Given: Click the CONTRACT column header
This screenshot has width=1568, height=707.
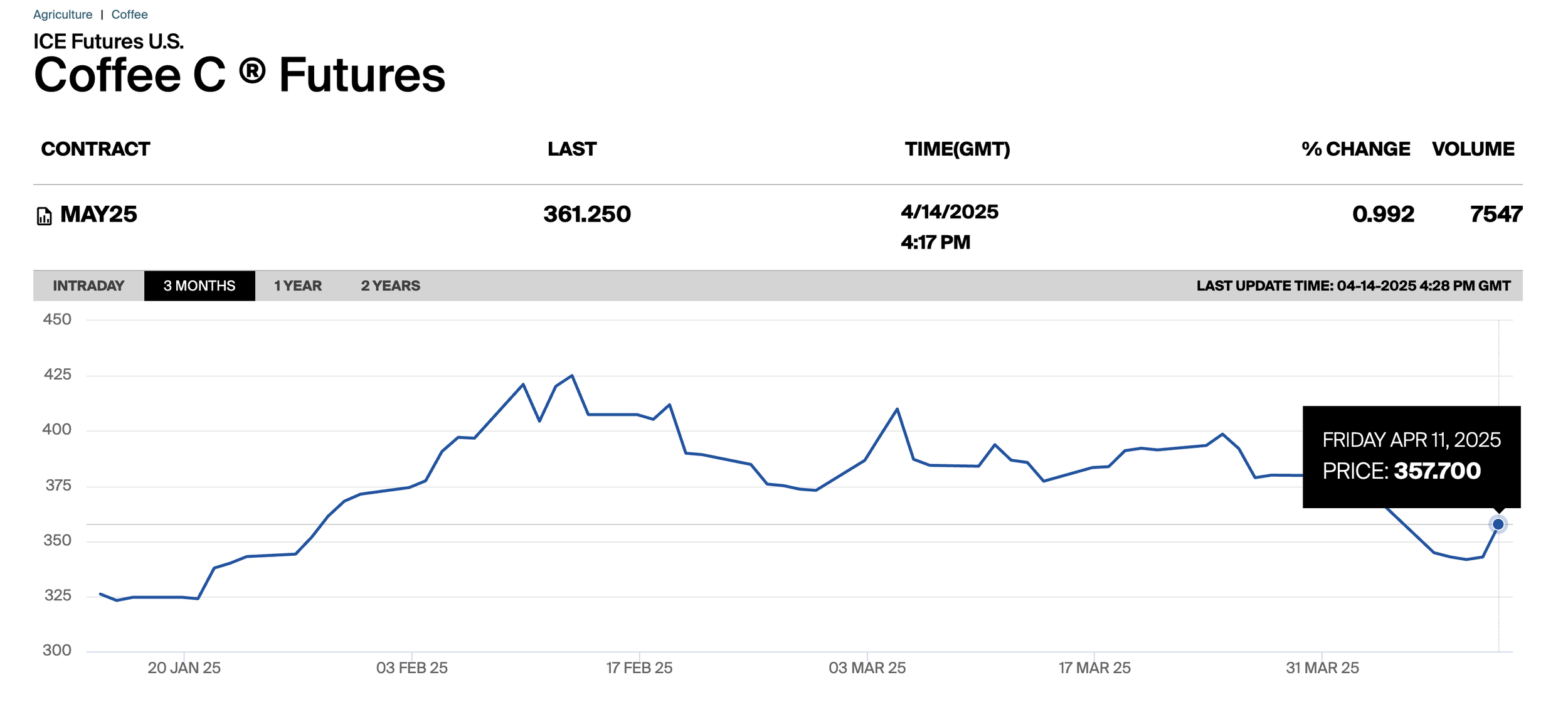Looking at the screenshot, I should tap(95, 149).
